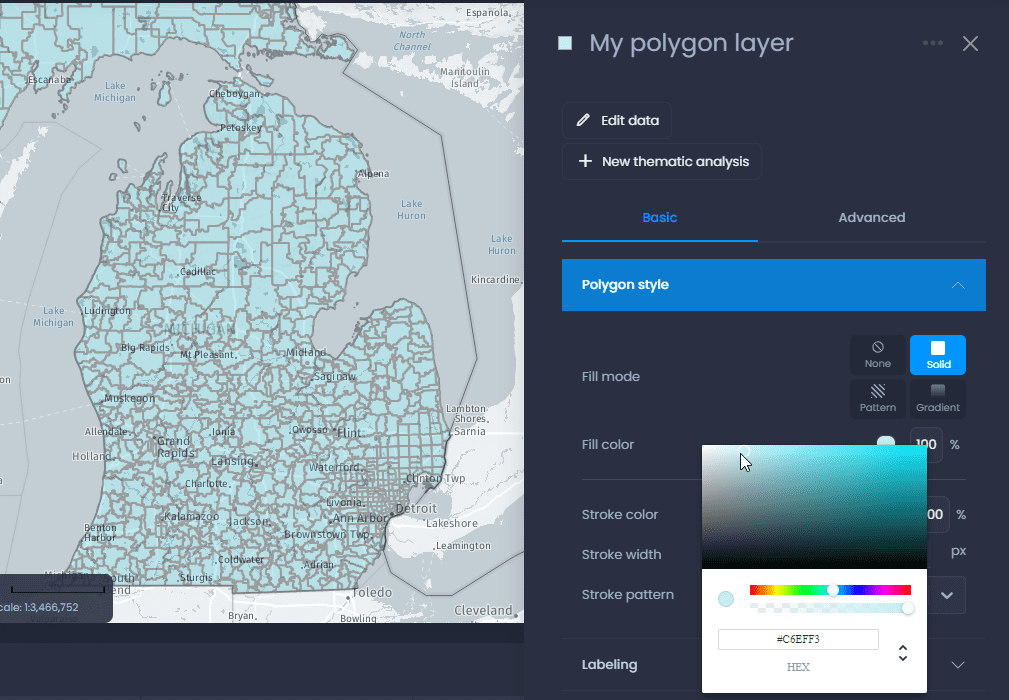Viewport: 1009px width, 700px height.
Task: Click the Manitoulin Island label on map
Action: [465, 77]
